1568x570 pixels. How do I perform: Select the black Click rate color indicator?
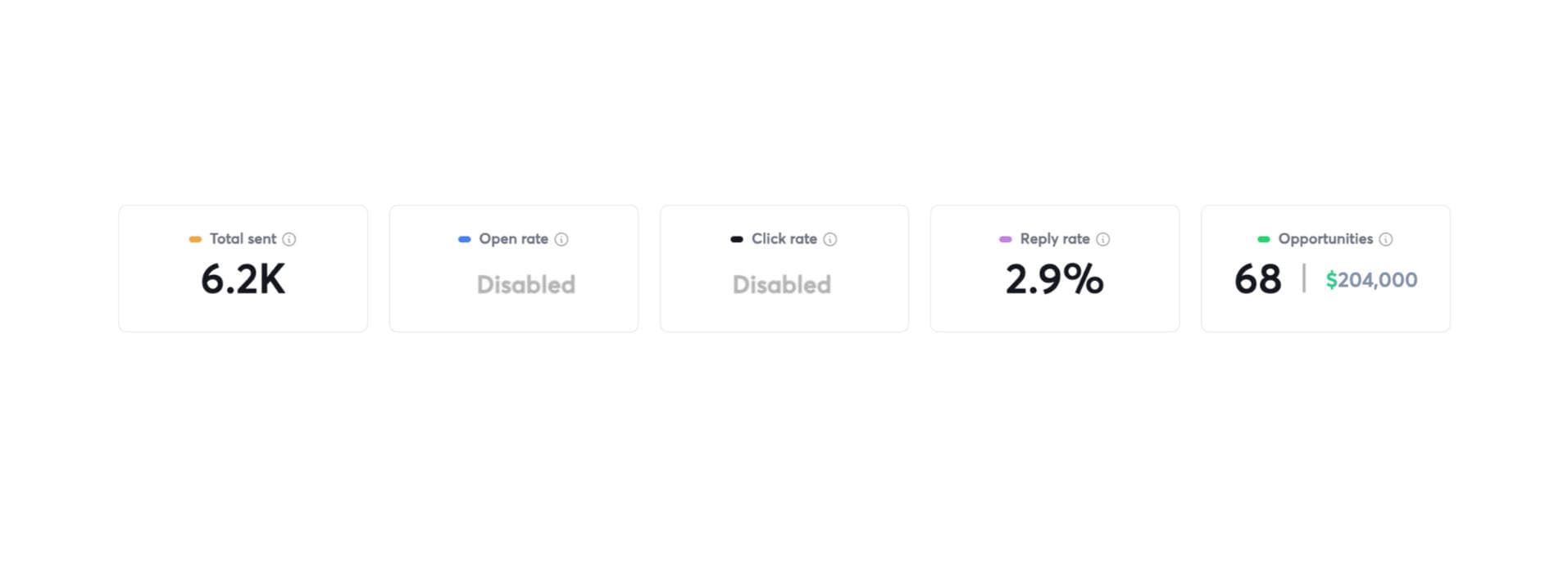pyautogui.click(x=737, y=239)
